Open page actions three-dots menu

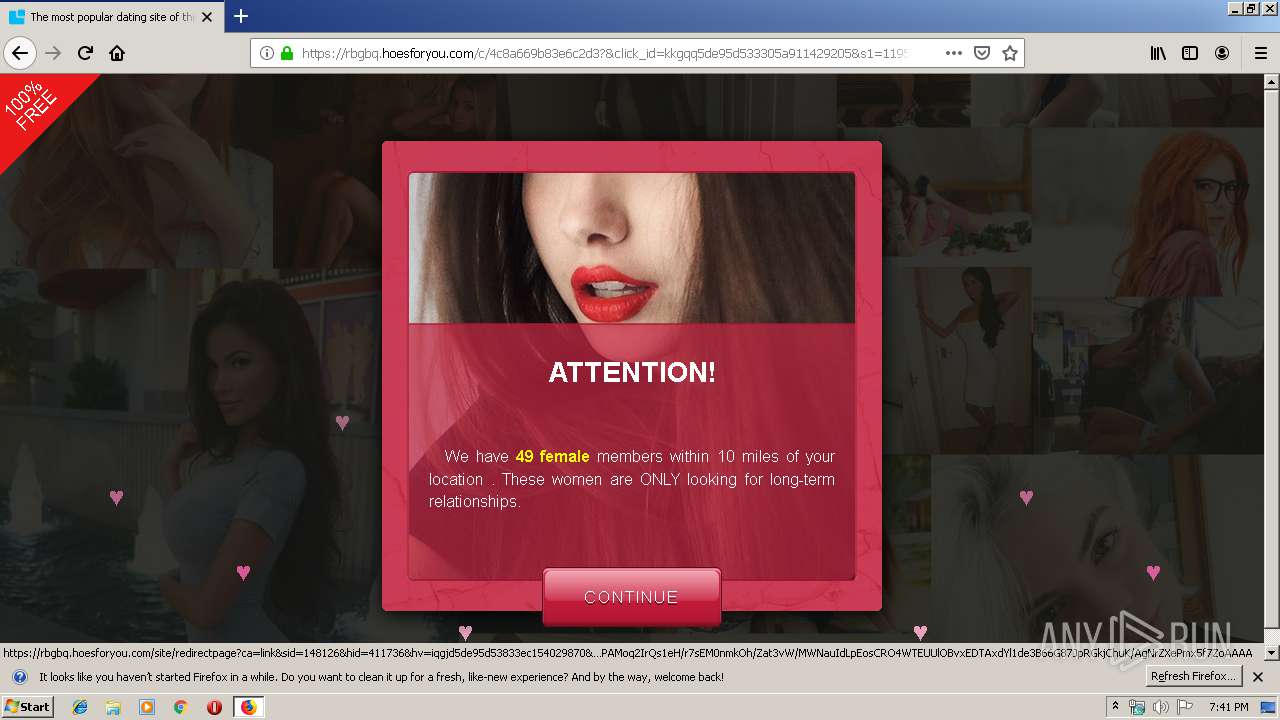(x=953, y=53)
